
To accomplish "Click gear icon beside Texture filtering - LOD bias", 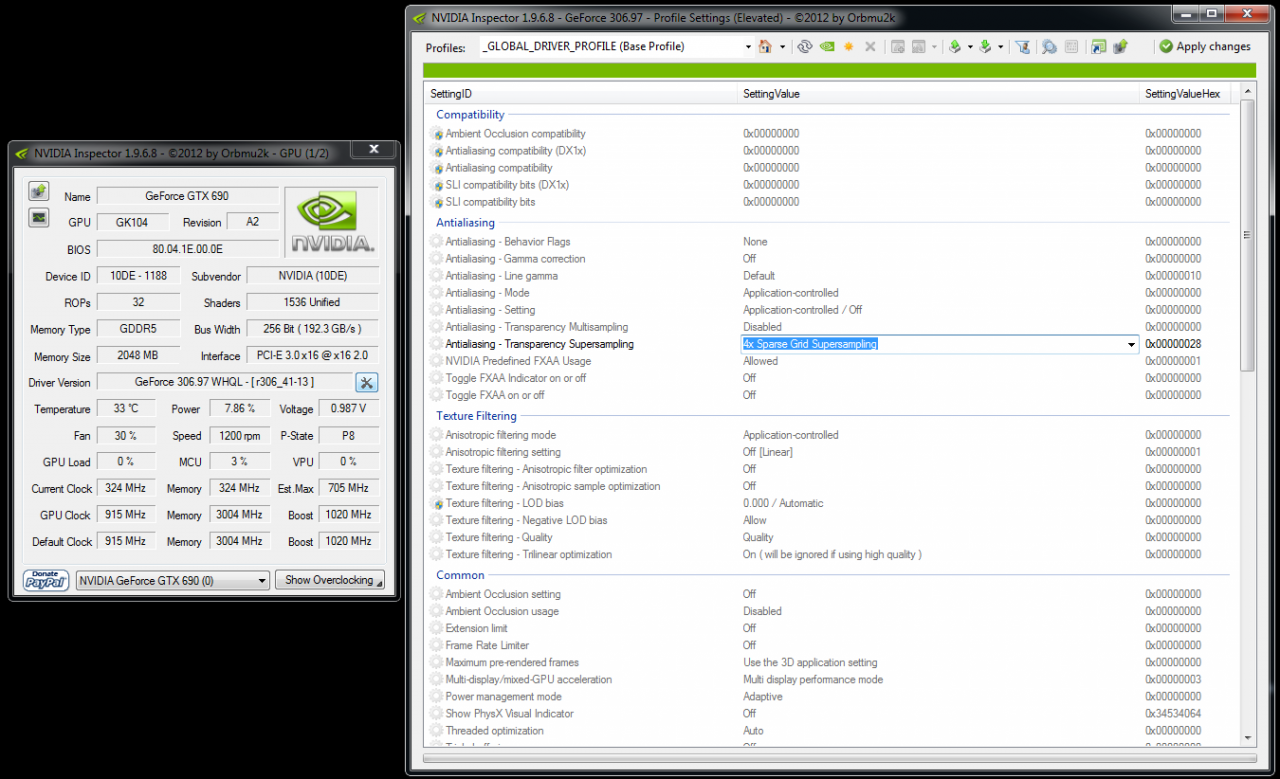I will (437, 504).
